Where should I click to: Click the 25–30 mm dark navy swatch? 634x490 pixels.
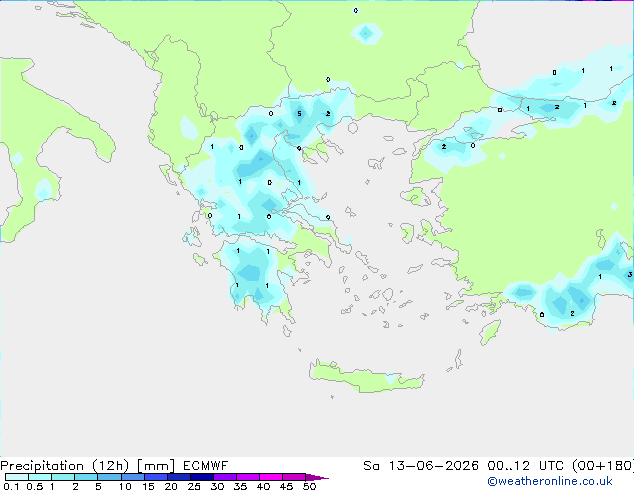(202, 477)
